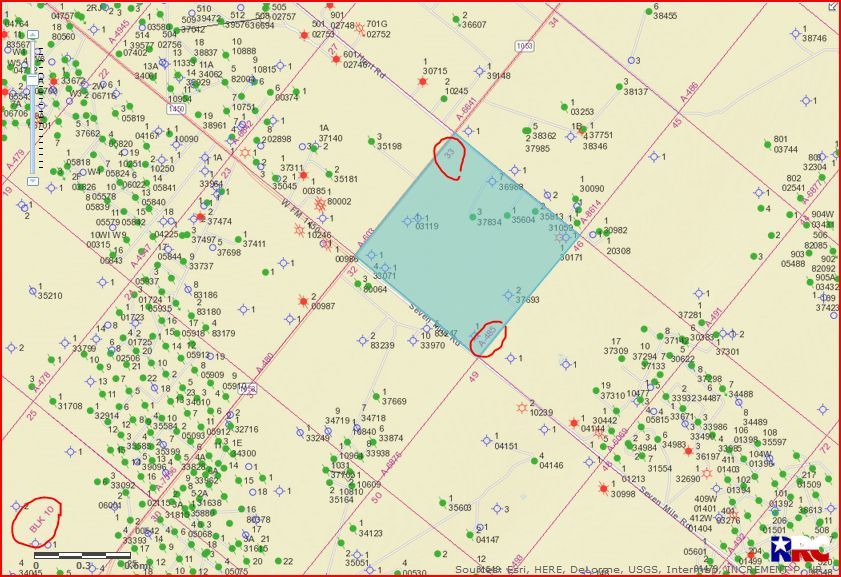Click the green well labeled 10245
This screenshot has width=841, height=577.
tap(444, 99)
